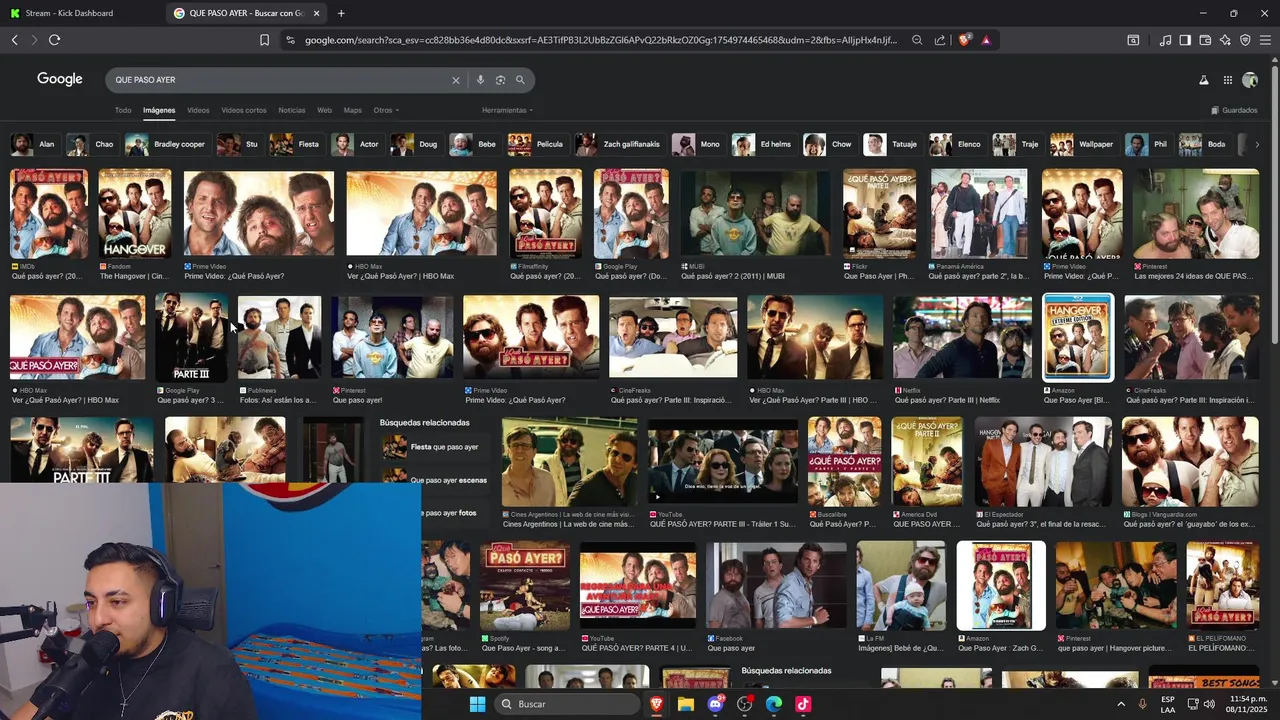The width and height of the screenshot is (1280, 720).
Task: Switch to the Videos results tab
Action: click(x=198, y=110)
